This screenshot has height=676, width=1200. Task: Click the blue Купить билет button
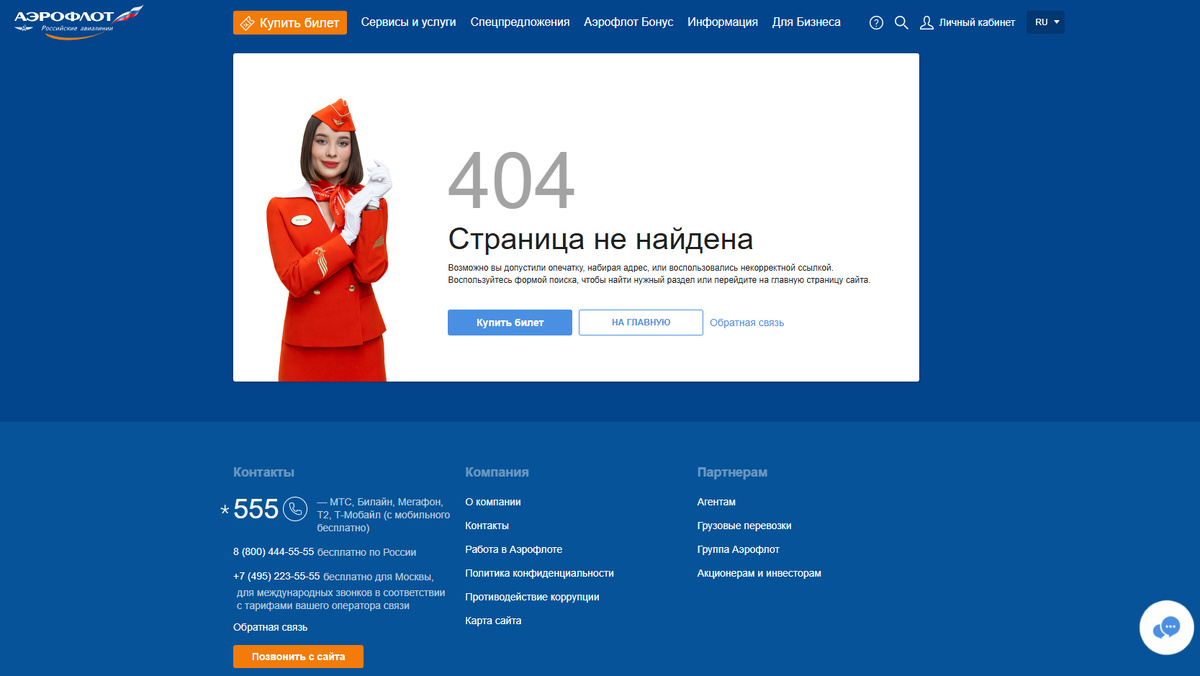click(510, 322)
